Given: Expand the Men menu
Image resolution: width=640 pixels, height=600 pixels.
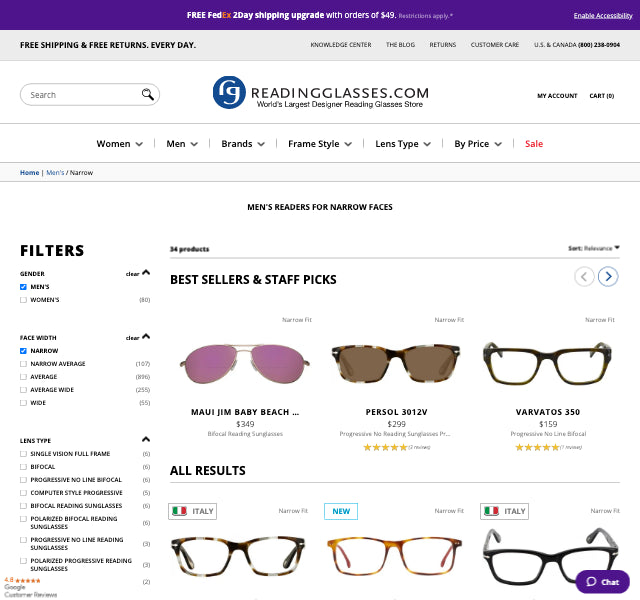Looking at the screenshot, I should pos(182,144).
